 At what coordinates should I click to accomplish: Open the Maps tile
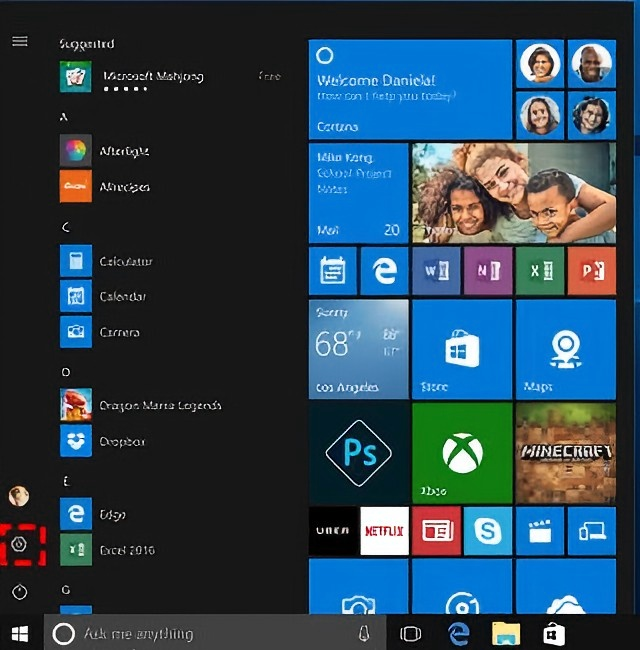coord(565,349)
